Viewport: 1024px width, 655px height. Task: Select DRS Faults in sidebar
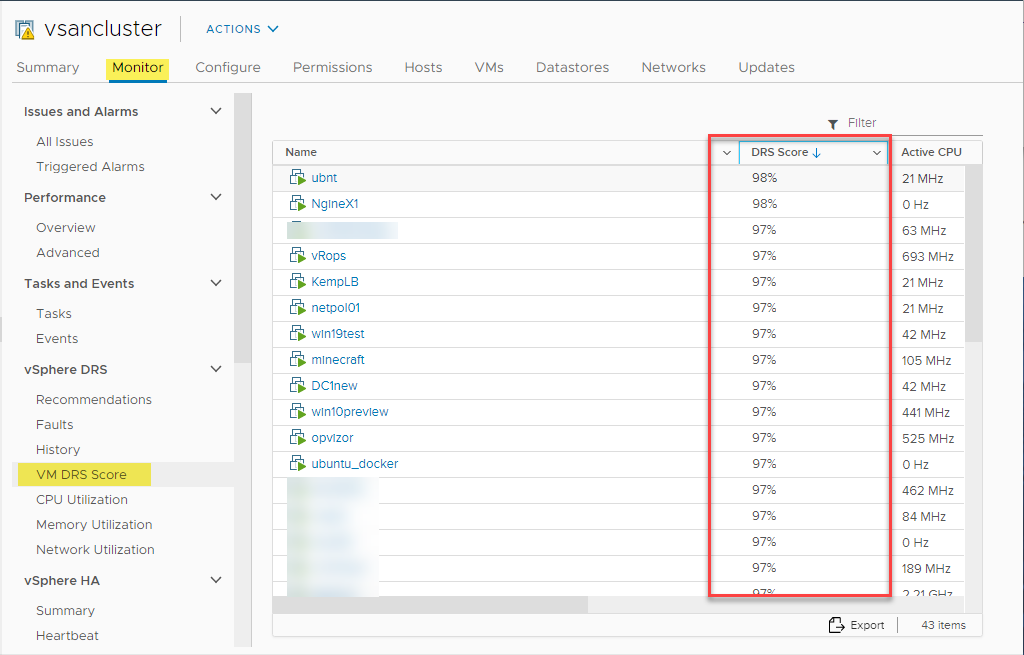(54, 424)
